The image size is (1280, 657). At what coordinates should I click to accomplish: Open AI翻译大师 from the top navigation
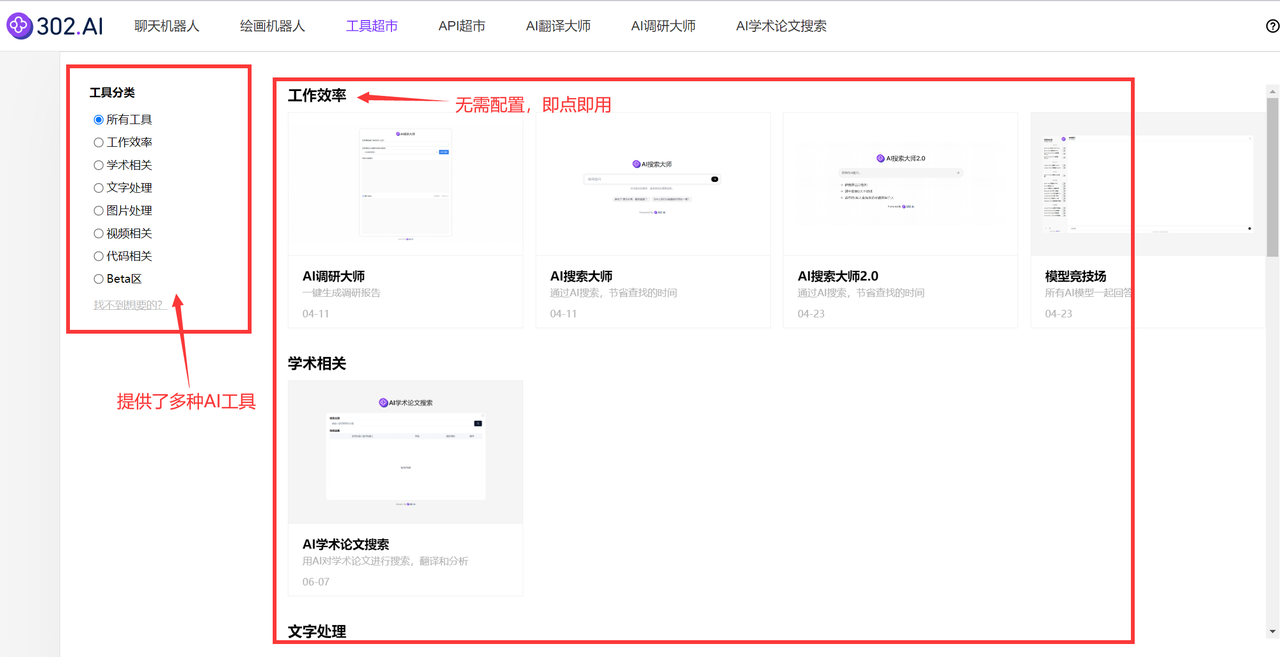click(x=558, y=27)
